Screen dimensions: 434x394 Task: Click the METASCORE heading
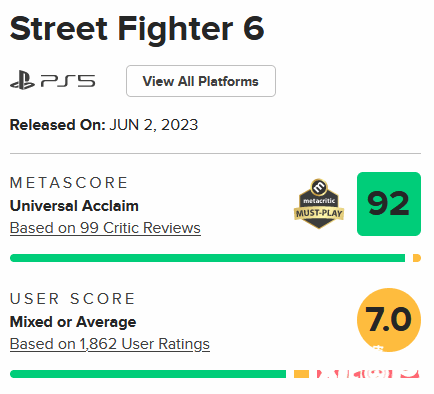tap(69, 183)
